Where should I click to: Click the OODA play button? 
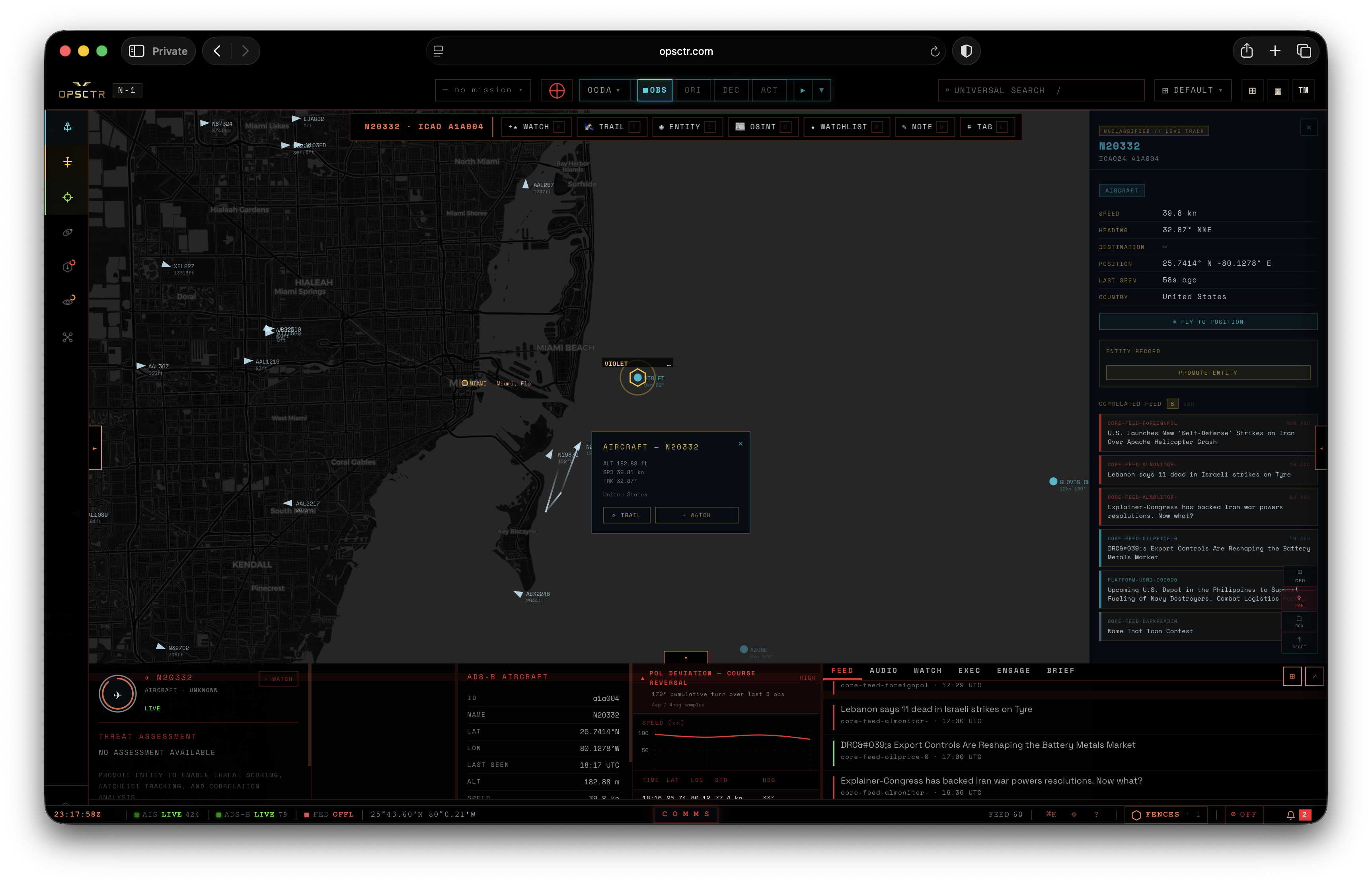click(803, 90)
